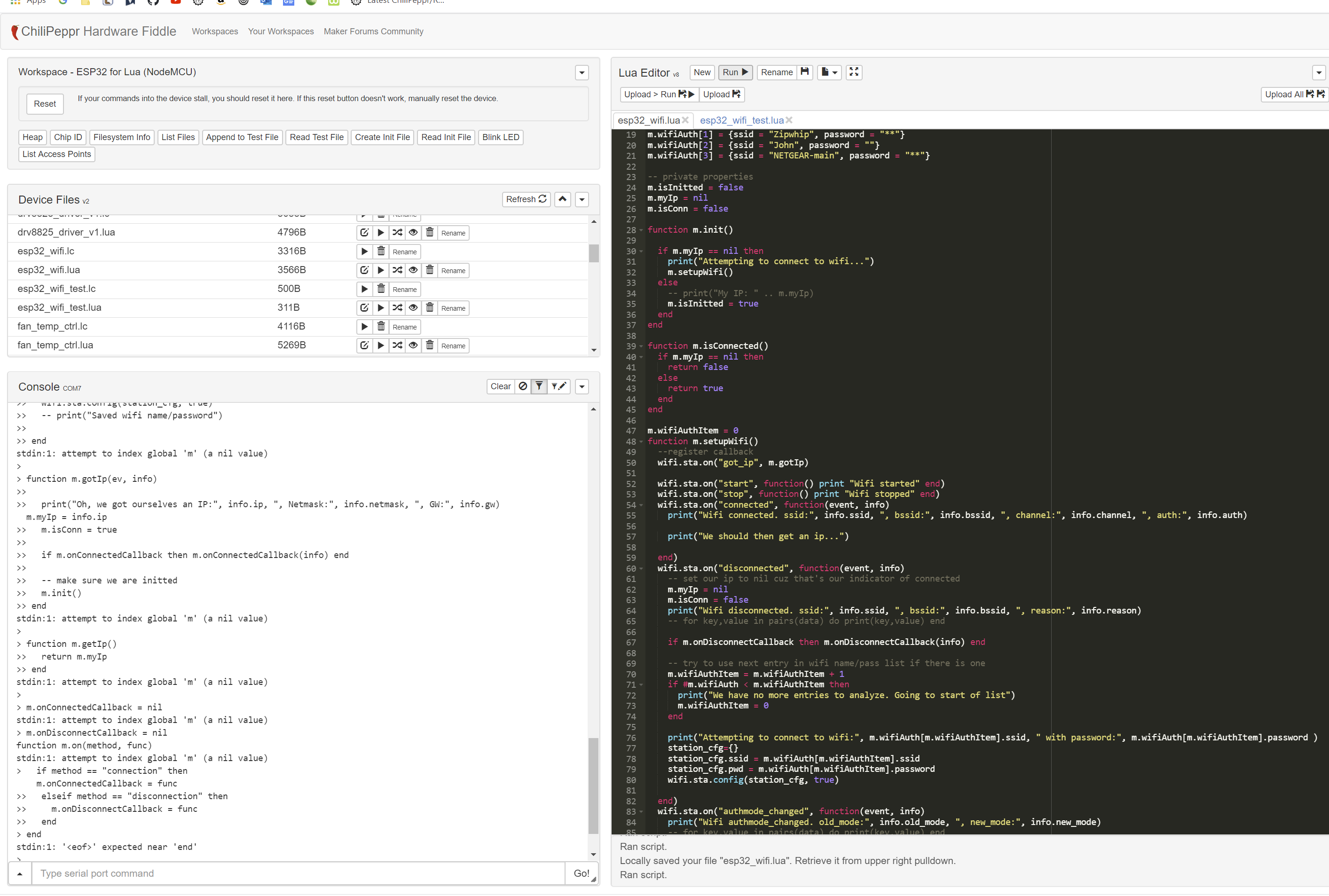Close the esp32_wifi.lua tab
This screenshot has width=1329, height=896.
[x=685, y=120]
